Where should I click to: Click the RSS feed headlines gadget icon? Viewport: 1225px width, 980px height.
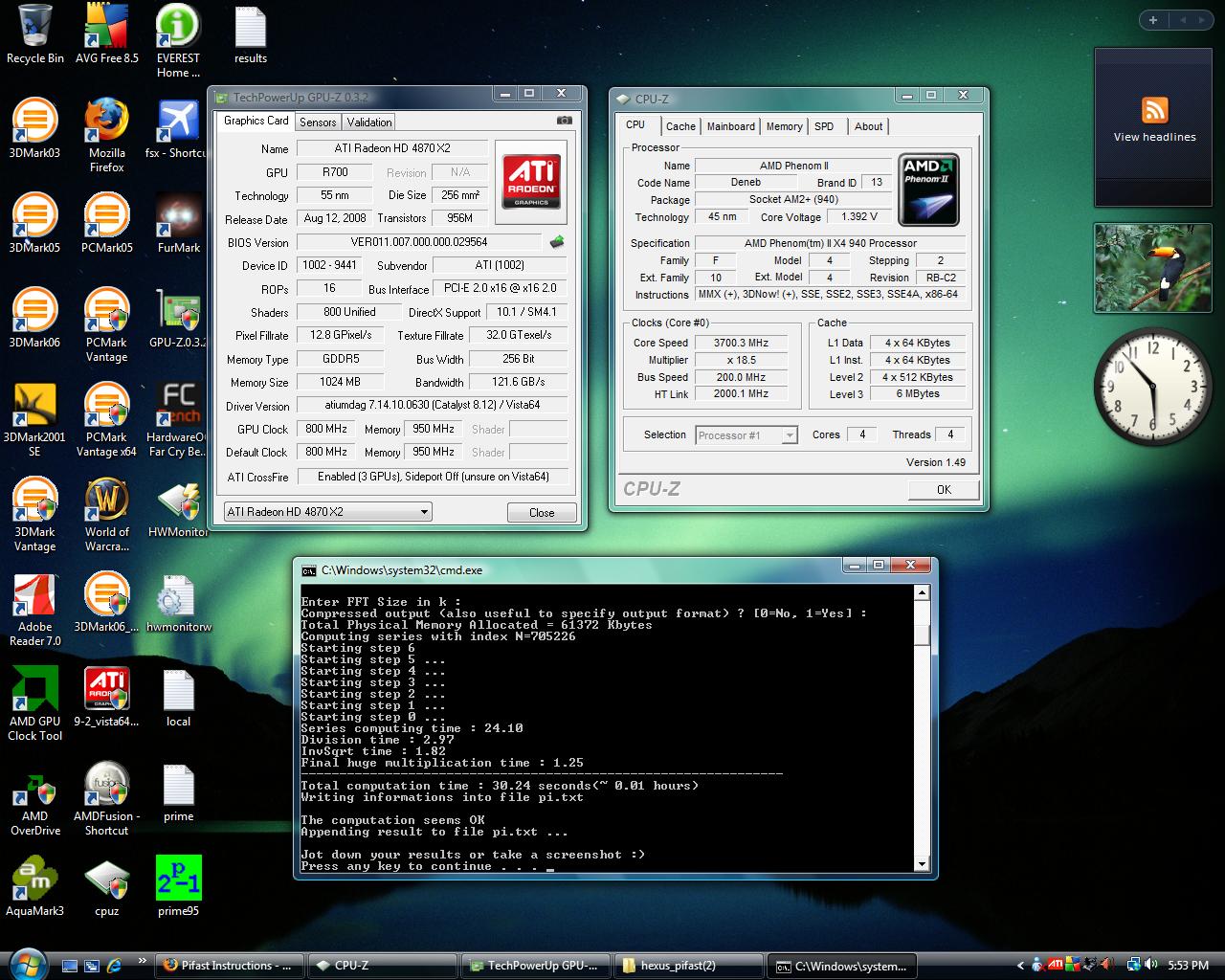pos(1154,109)
